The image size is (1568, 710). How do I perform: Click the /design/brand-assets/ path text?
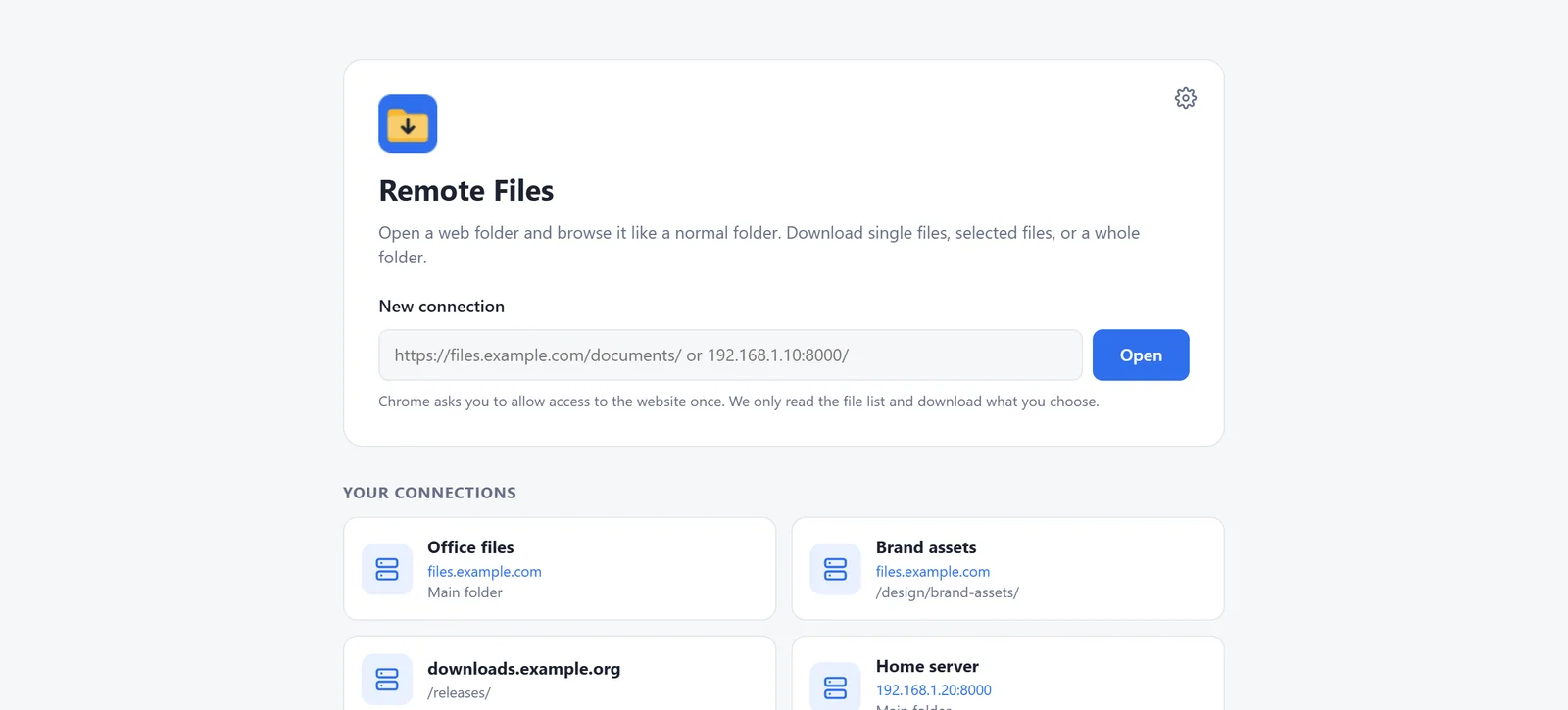click(x=948, y=592)
